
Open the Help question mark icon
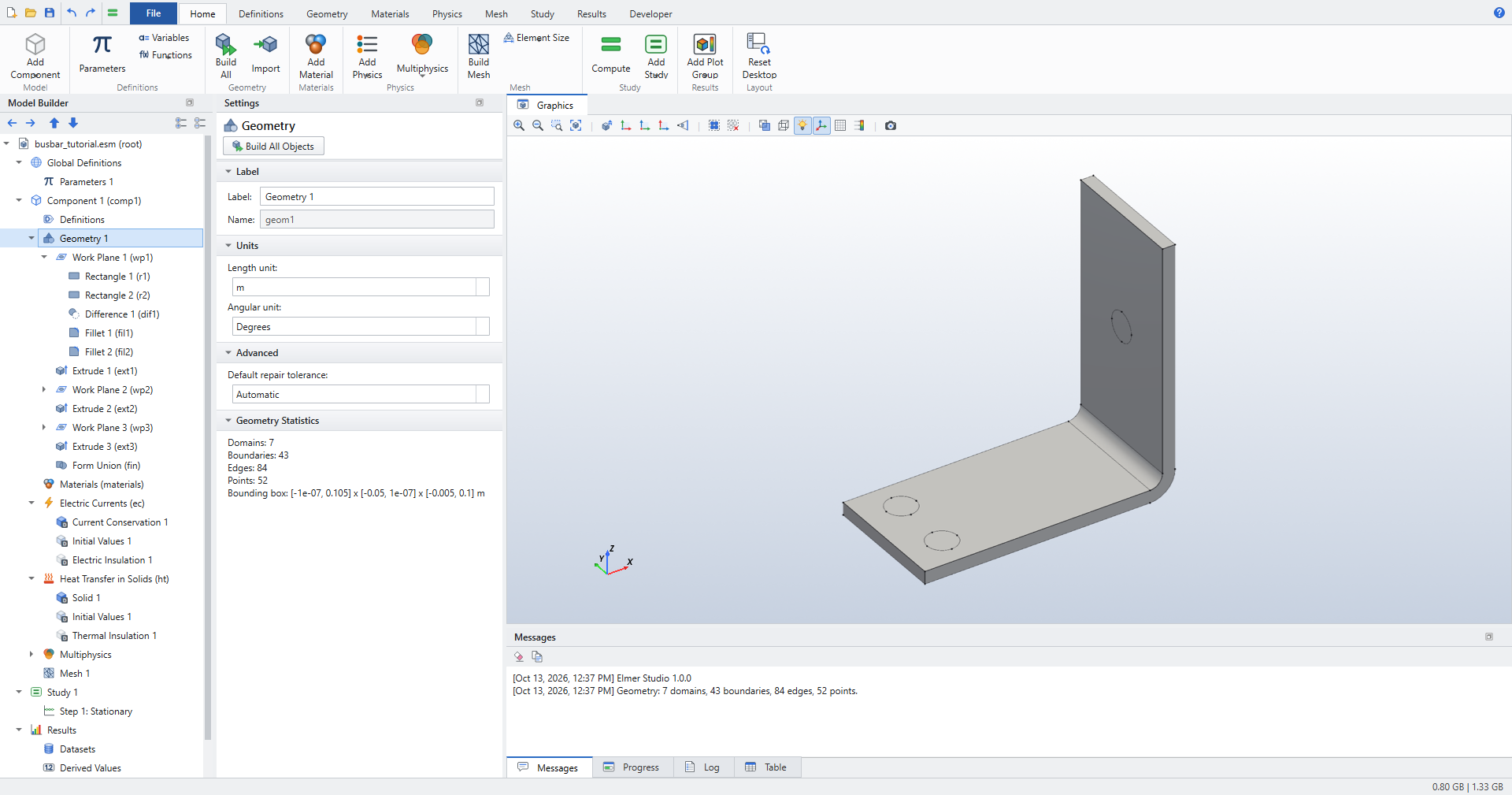pyautogui.click(x=1499, y=13)
